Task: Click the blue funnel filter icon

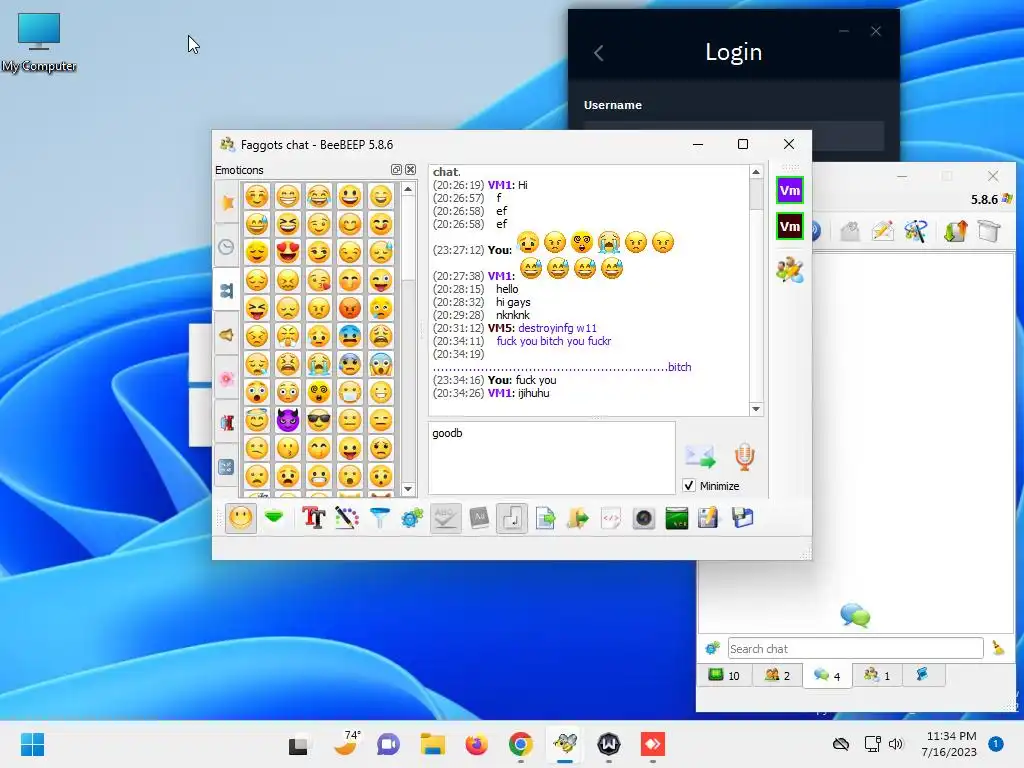Action: coord(379,519)
